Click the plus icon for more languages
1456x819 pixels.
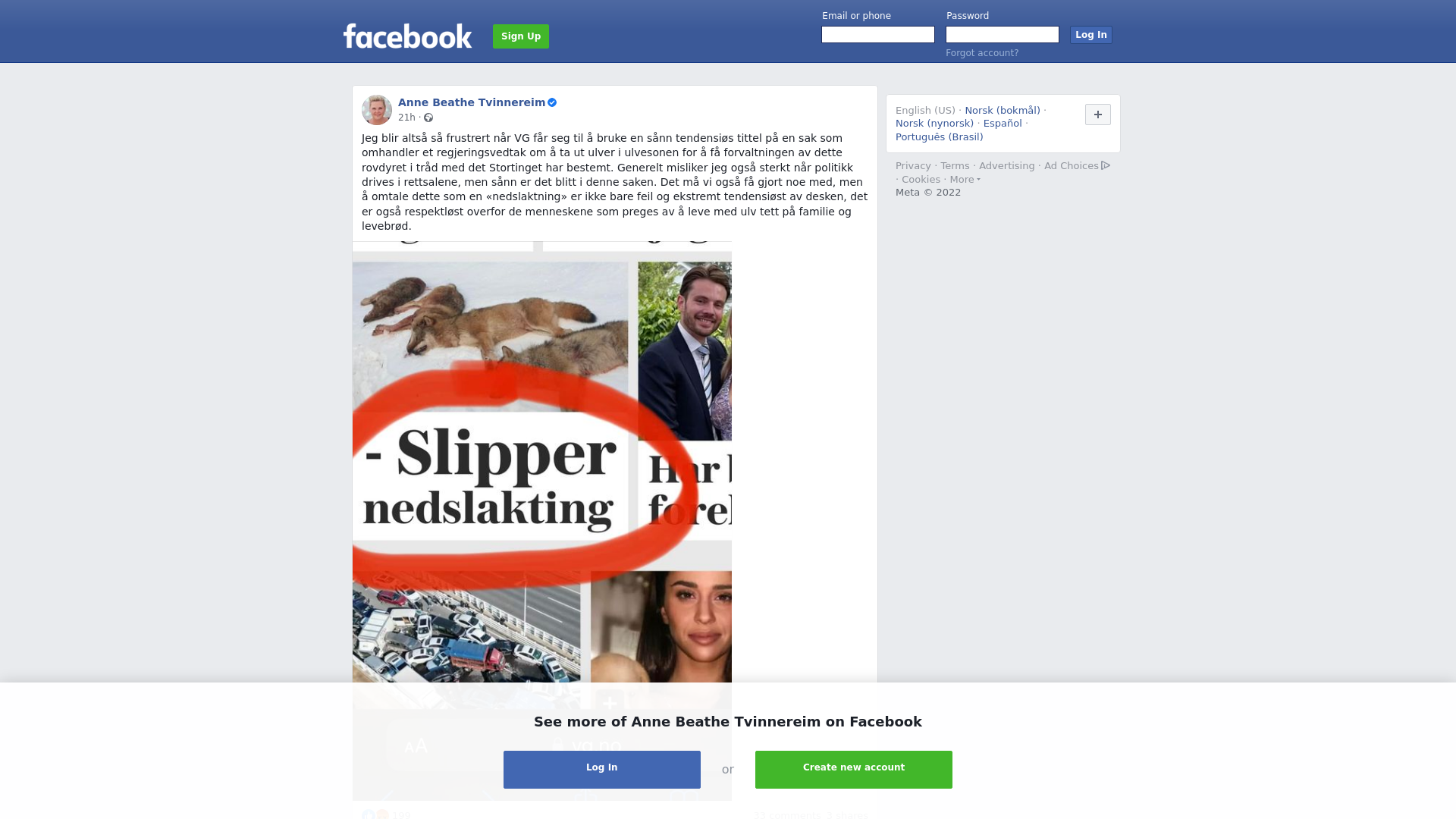tap(1098, 115)
